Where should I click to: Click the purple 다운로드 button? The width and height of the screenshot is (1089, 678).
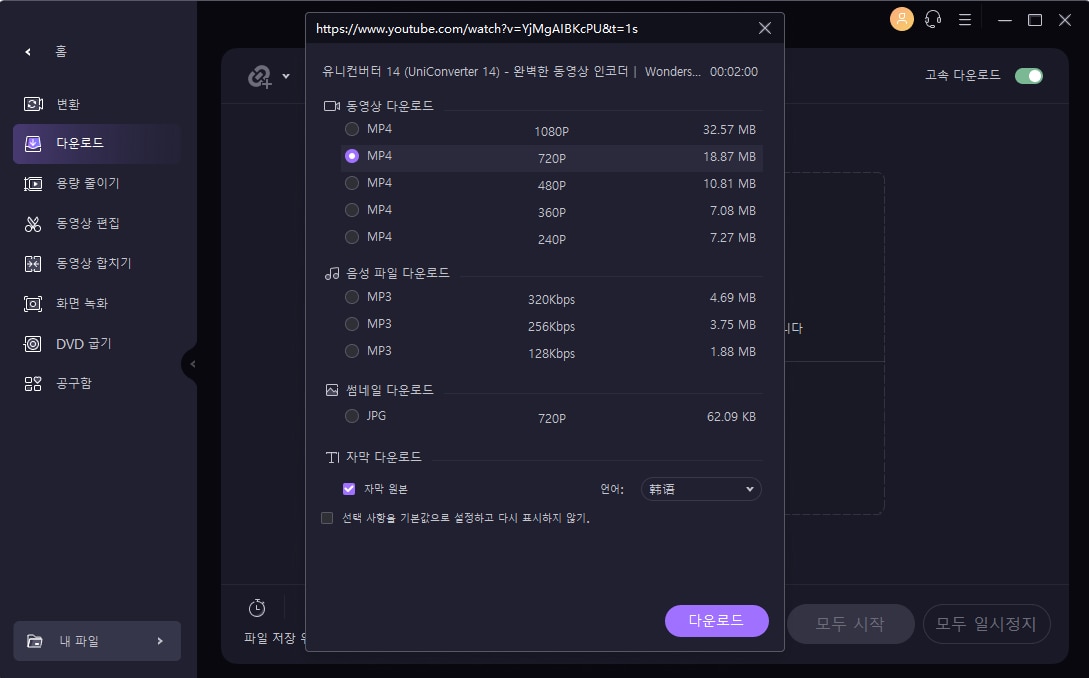click(x=717, y=620)
